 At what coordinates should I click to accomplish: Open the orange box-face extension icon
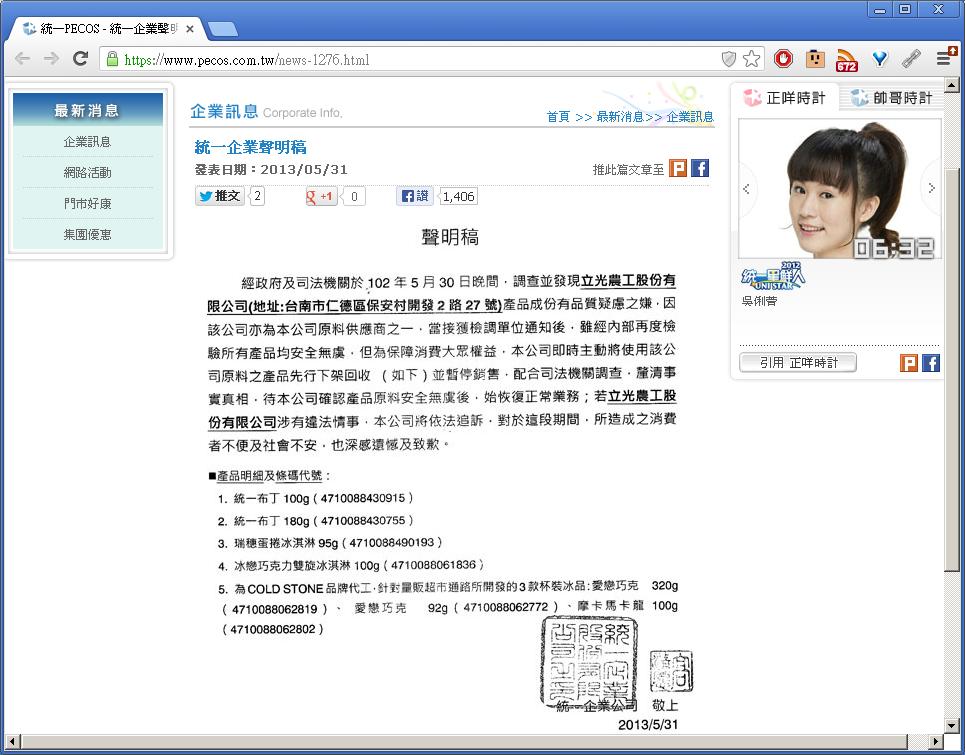tap(815, 58)
